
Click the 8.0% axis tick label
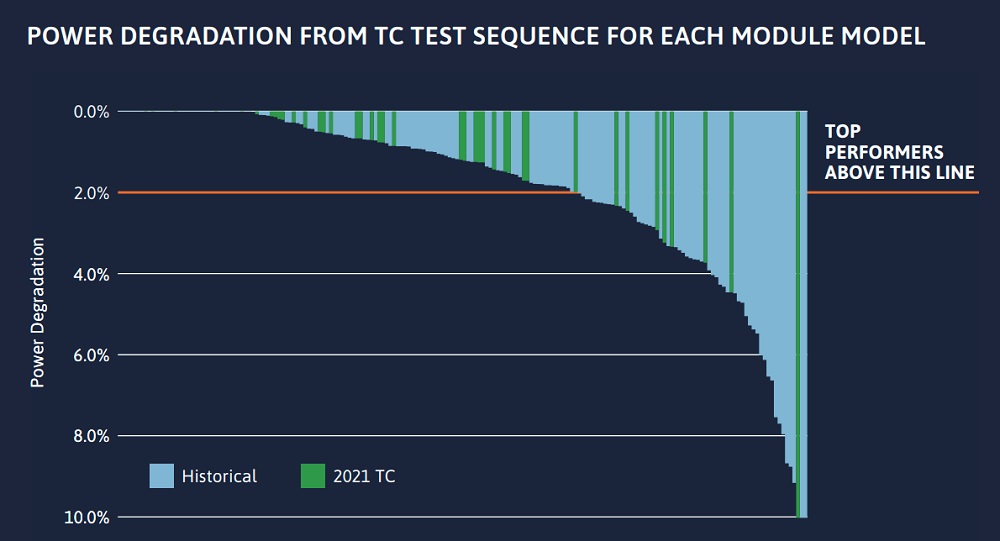coord(91,436)
